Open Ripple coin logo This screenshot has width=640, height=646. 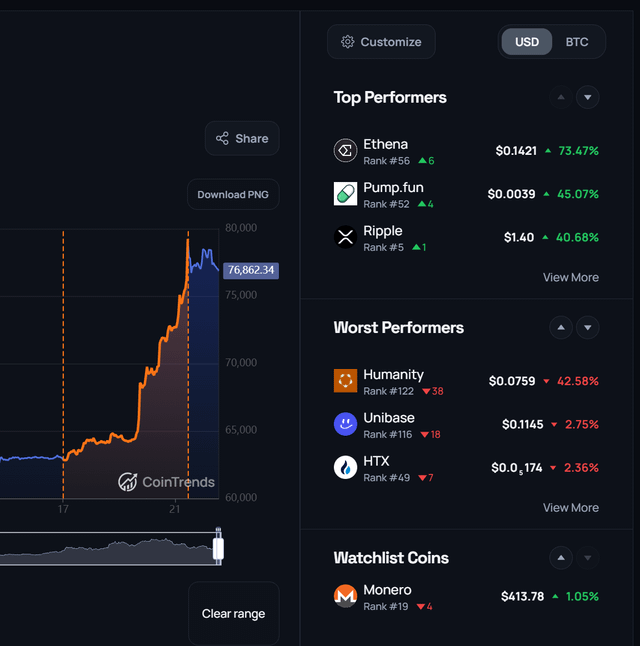pos(345,237)
